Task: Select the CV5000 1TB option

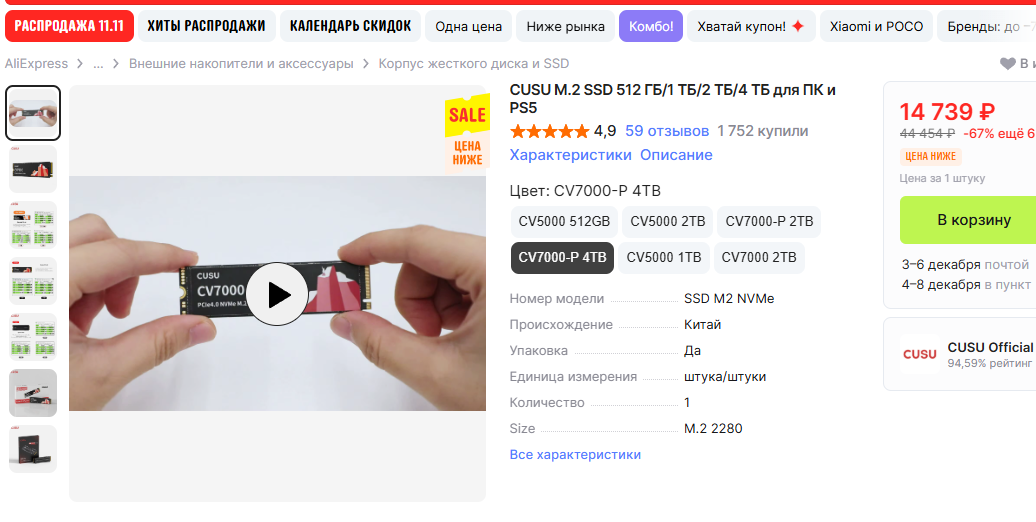Action: point(664,258)
